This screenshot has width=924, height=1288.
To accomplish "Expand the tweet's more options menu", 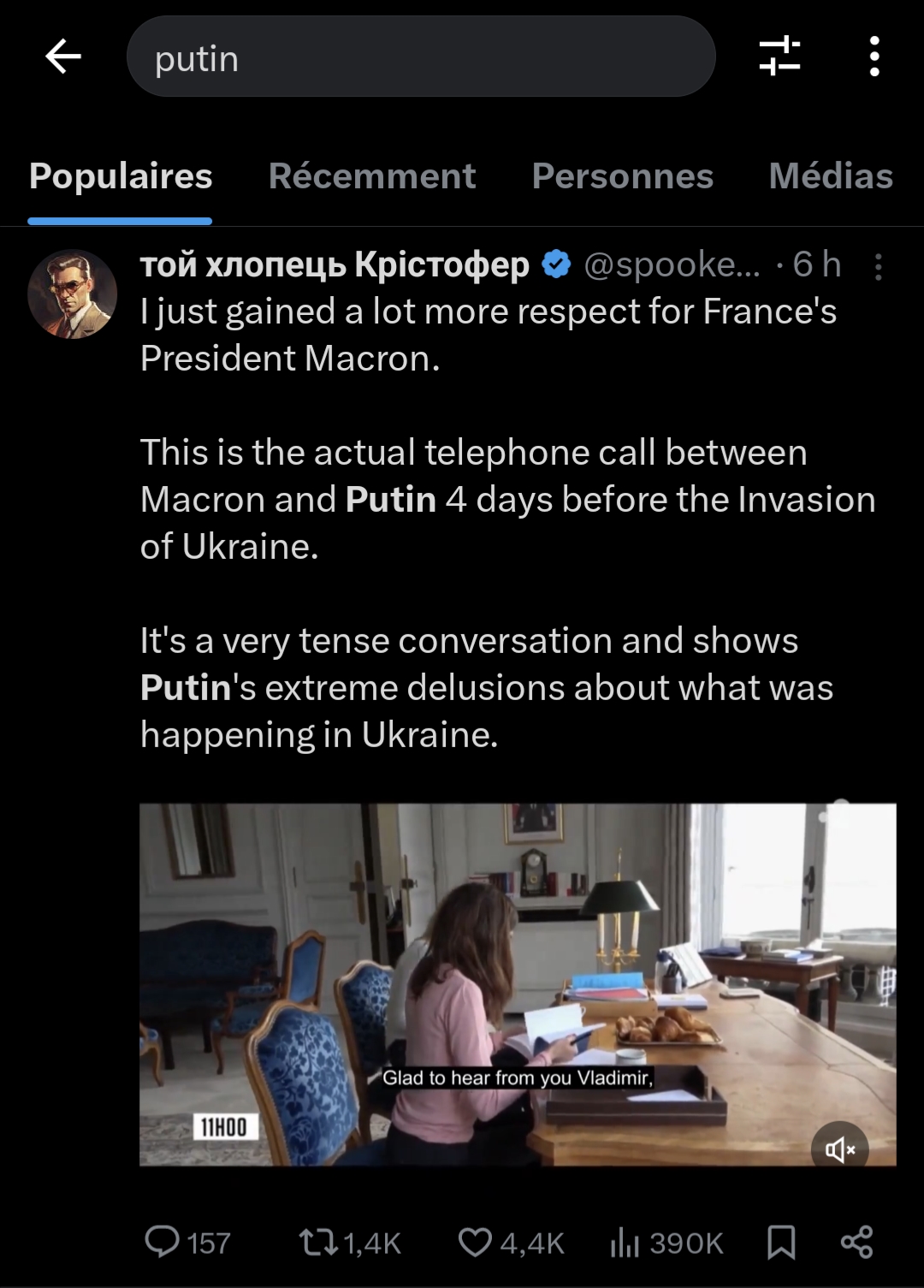I will [x=878, y=267].
